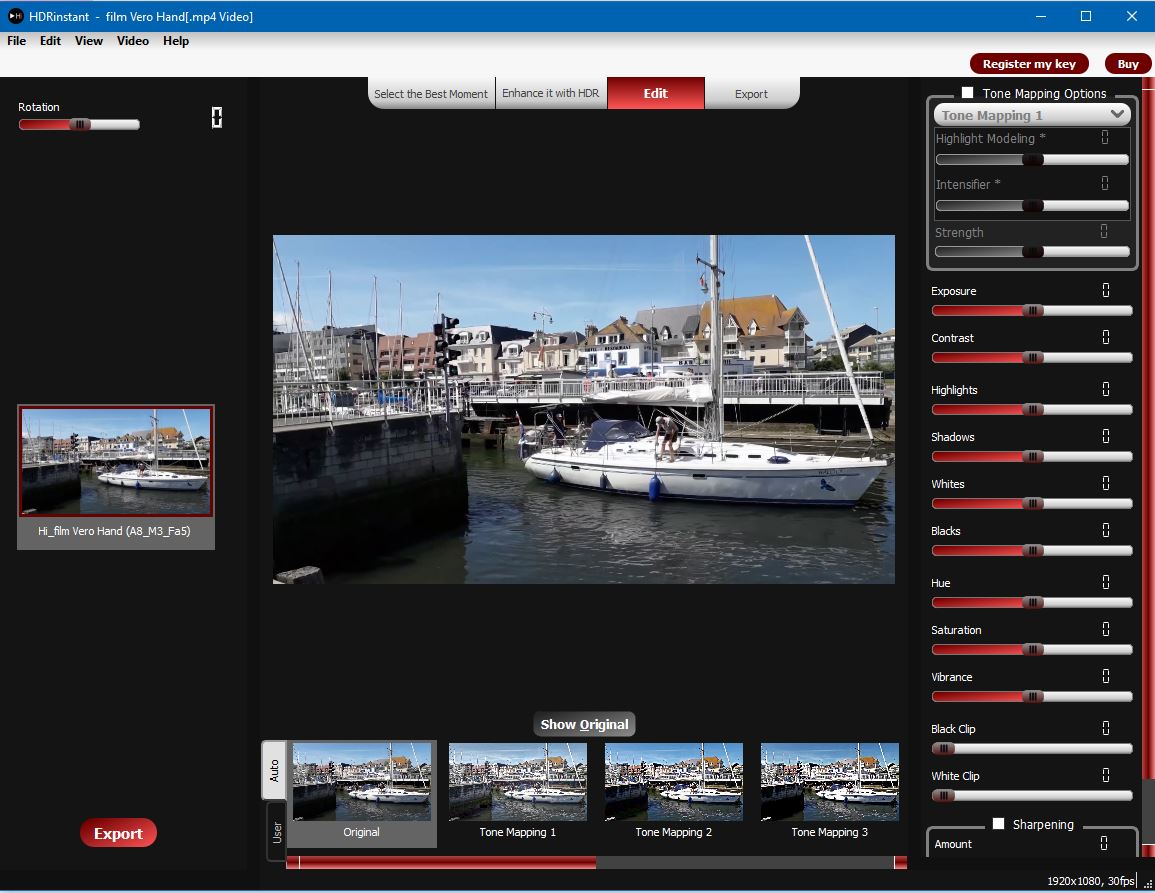Viewport: 1155px width, 893px height.
Task: Switch to the Export step tab
Action: click(x=751, y=94)
